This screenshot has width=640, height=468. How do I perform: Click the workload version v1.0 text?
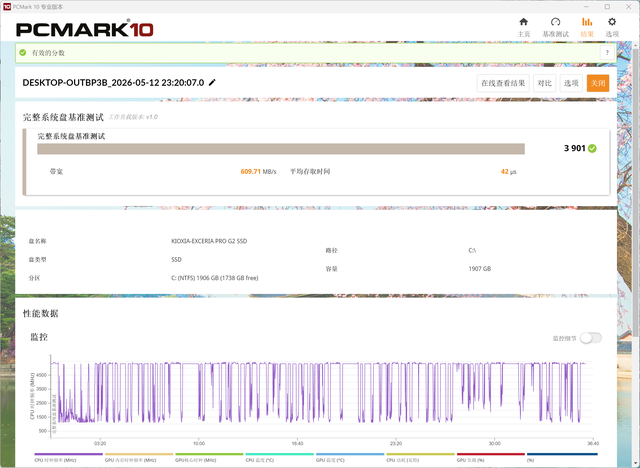coord(133,117)
